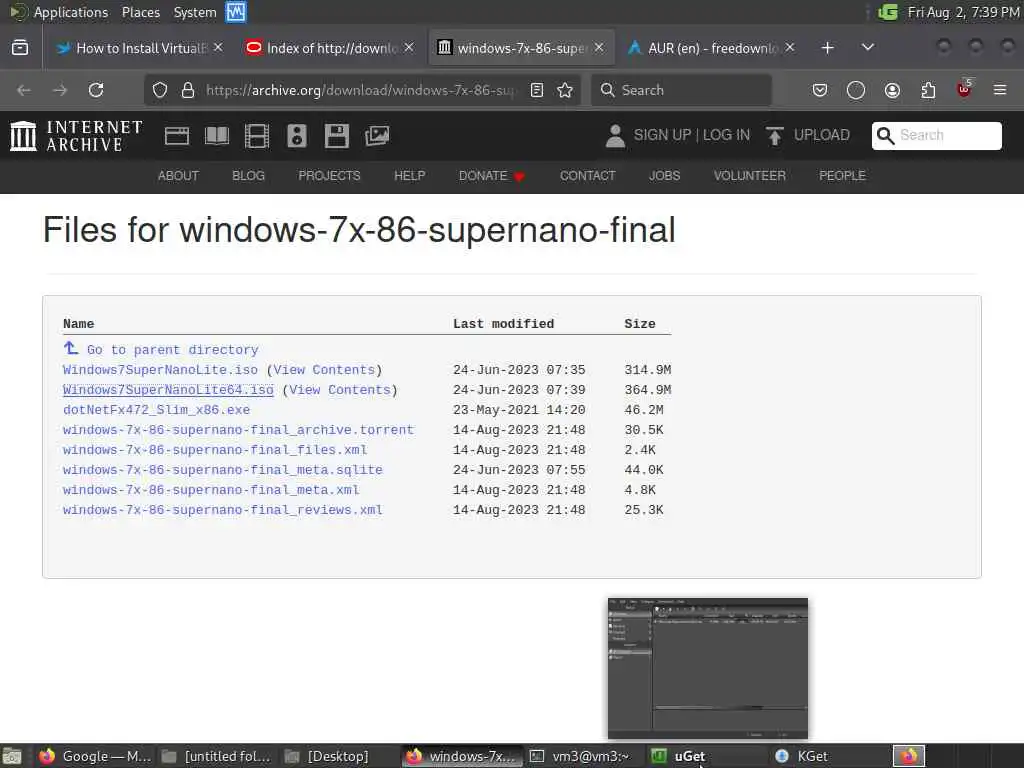Open the Firefox hamburger menu
The image size is (1024, 768).
(x=1000, y=90)
